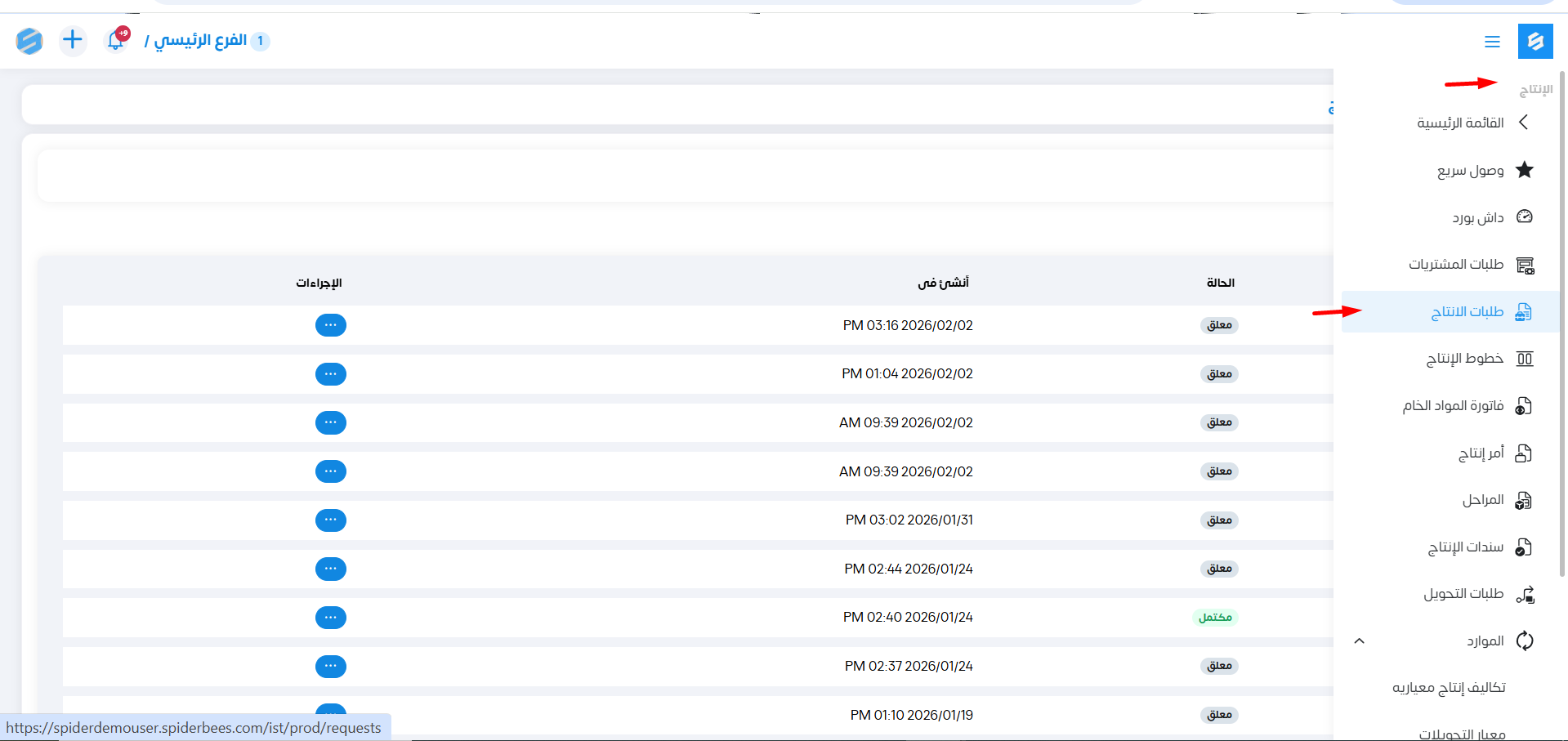Sort by أنشئ فى column header

943,283
